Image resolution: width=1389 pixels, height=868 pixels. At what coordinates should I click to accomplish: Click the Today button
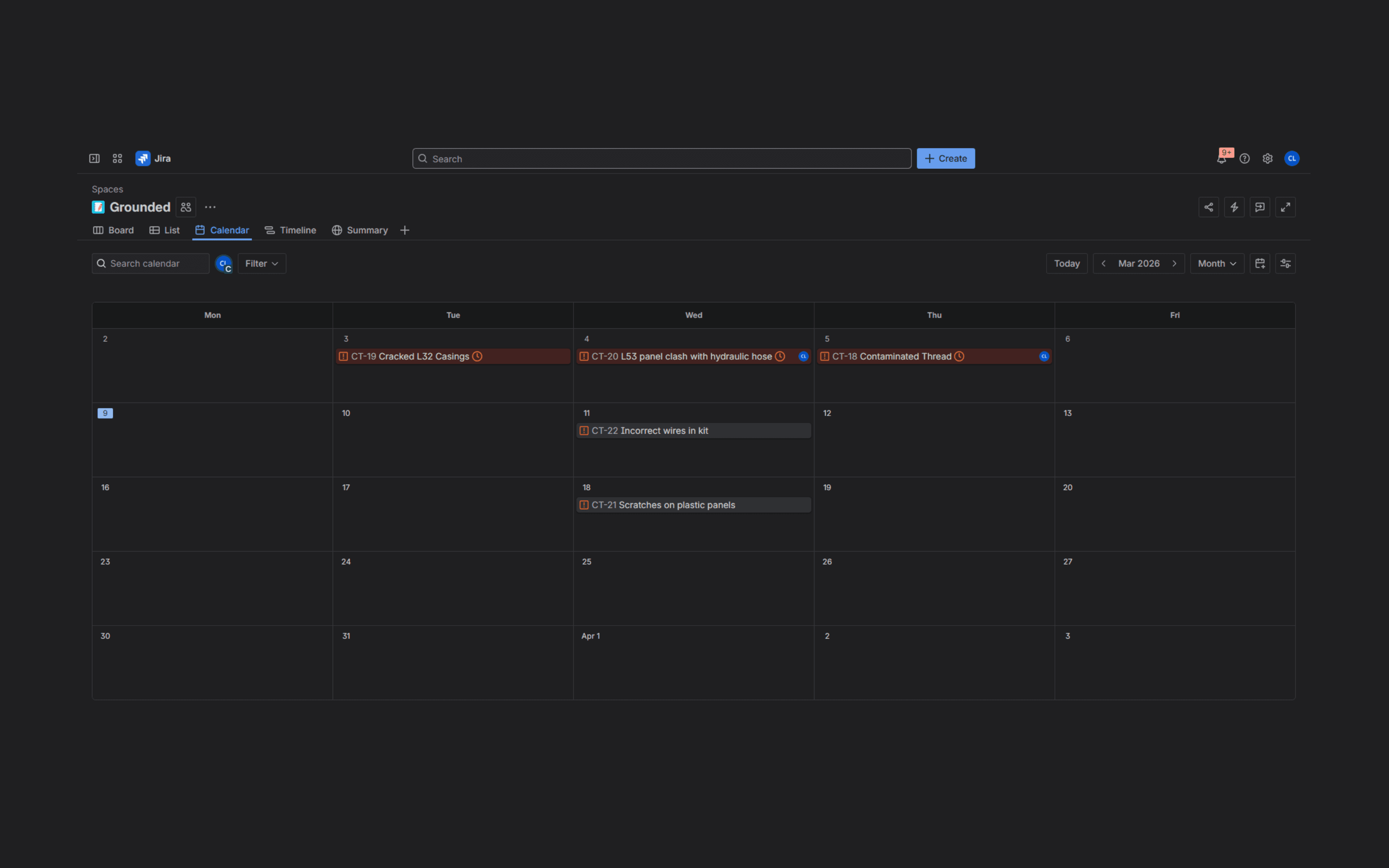1066,264
